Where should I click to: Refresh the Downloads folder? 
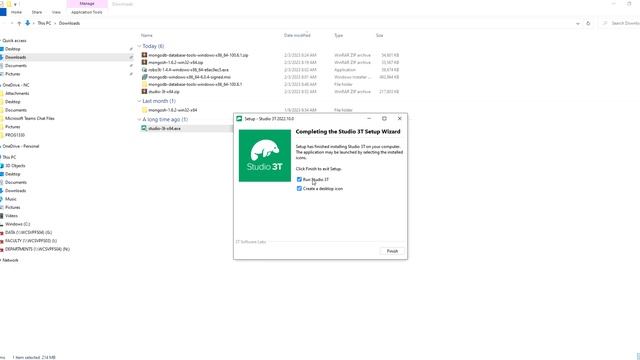point(588,24)
